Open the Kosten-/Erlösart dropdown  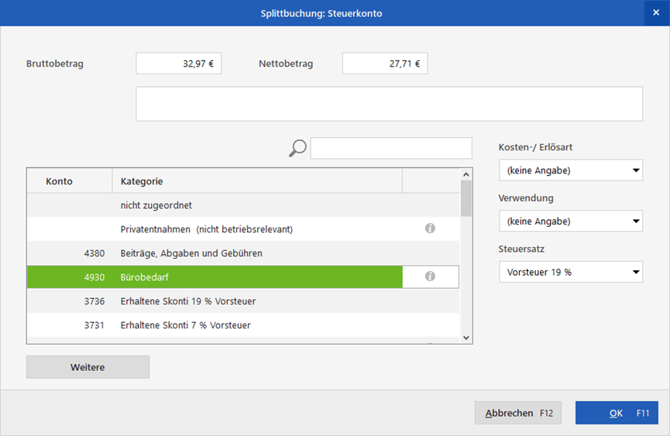(570, 171)
